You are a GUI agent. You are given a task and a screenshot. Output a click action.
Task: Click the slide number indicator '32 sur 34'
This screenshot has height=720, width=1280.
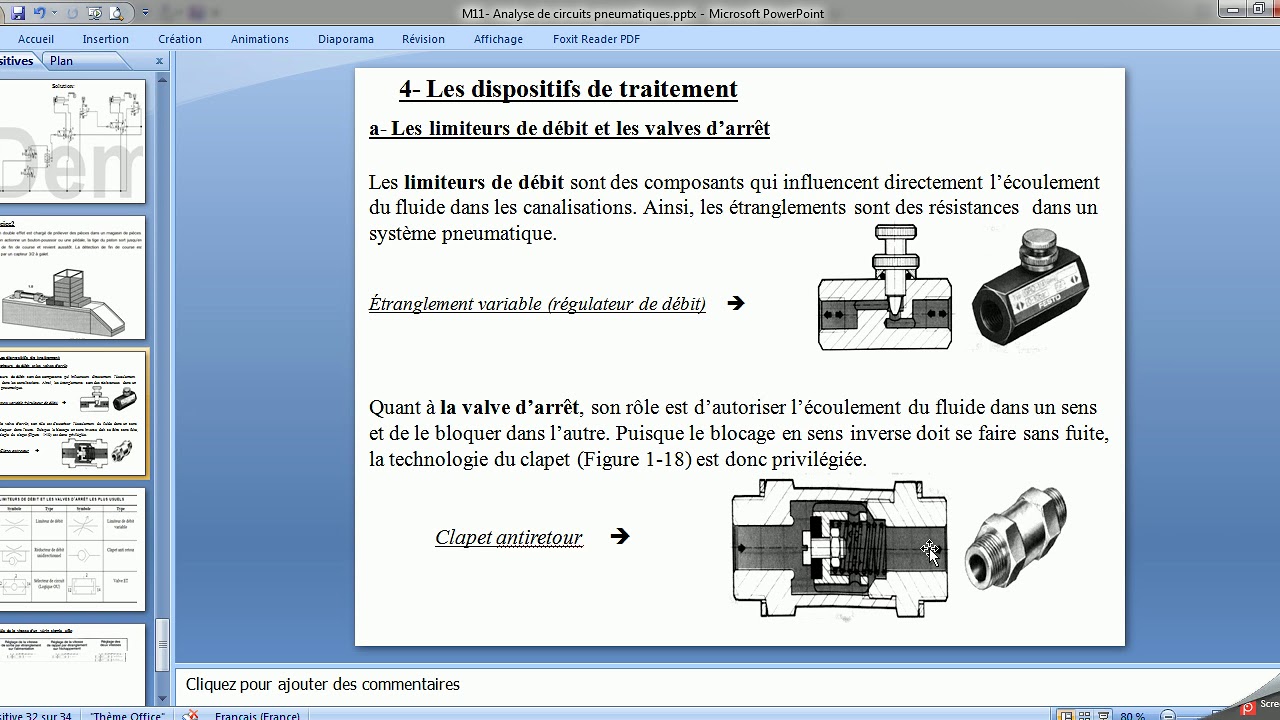pos(38,716)
